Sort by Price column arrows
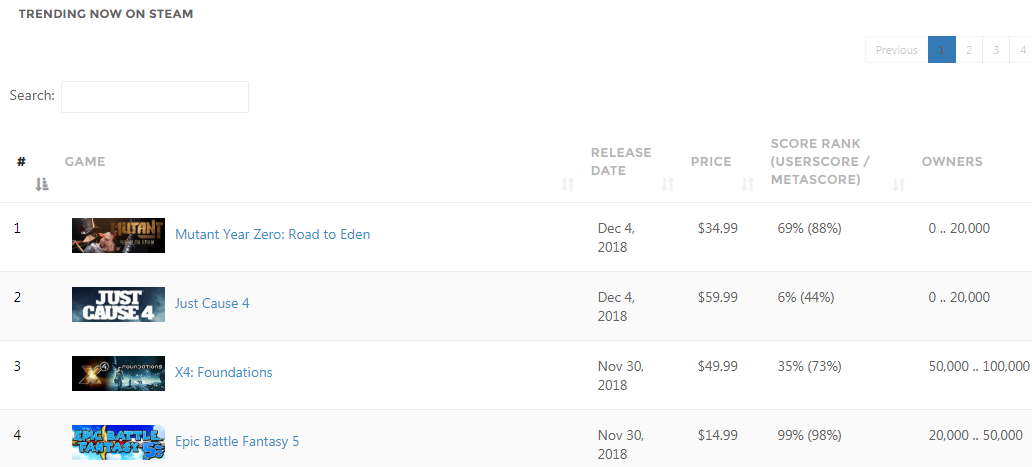1032x467 pixels. 748,185
